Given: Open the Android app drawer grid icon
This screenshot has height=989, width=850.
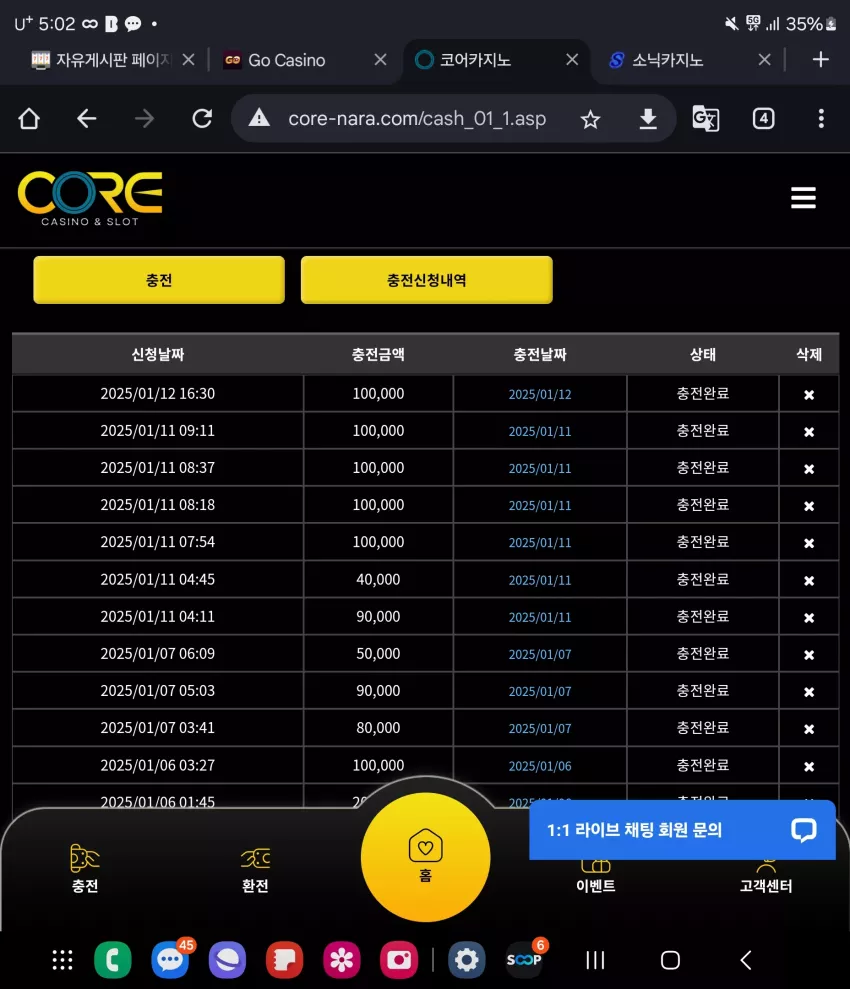Looking at the screenshot, I should pos(62,960).
